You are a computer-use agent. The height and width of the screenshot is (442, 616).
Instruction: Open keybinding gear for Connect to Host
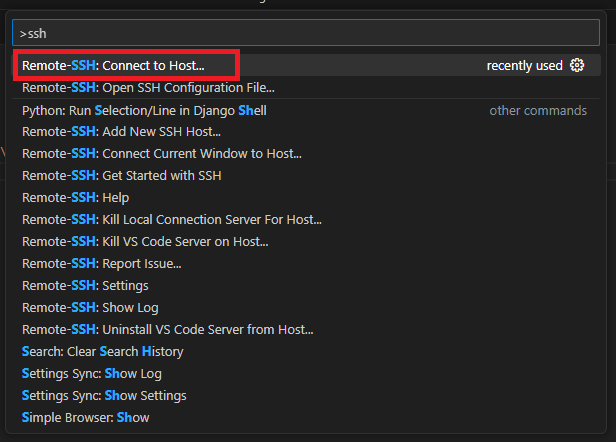(577, 65)
